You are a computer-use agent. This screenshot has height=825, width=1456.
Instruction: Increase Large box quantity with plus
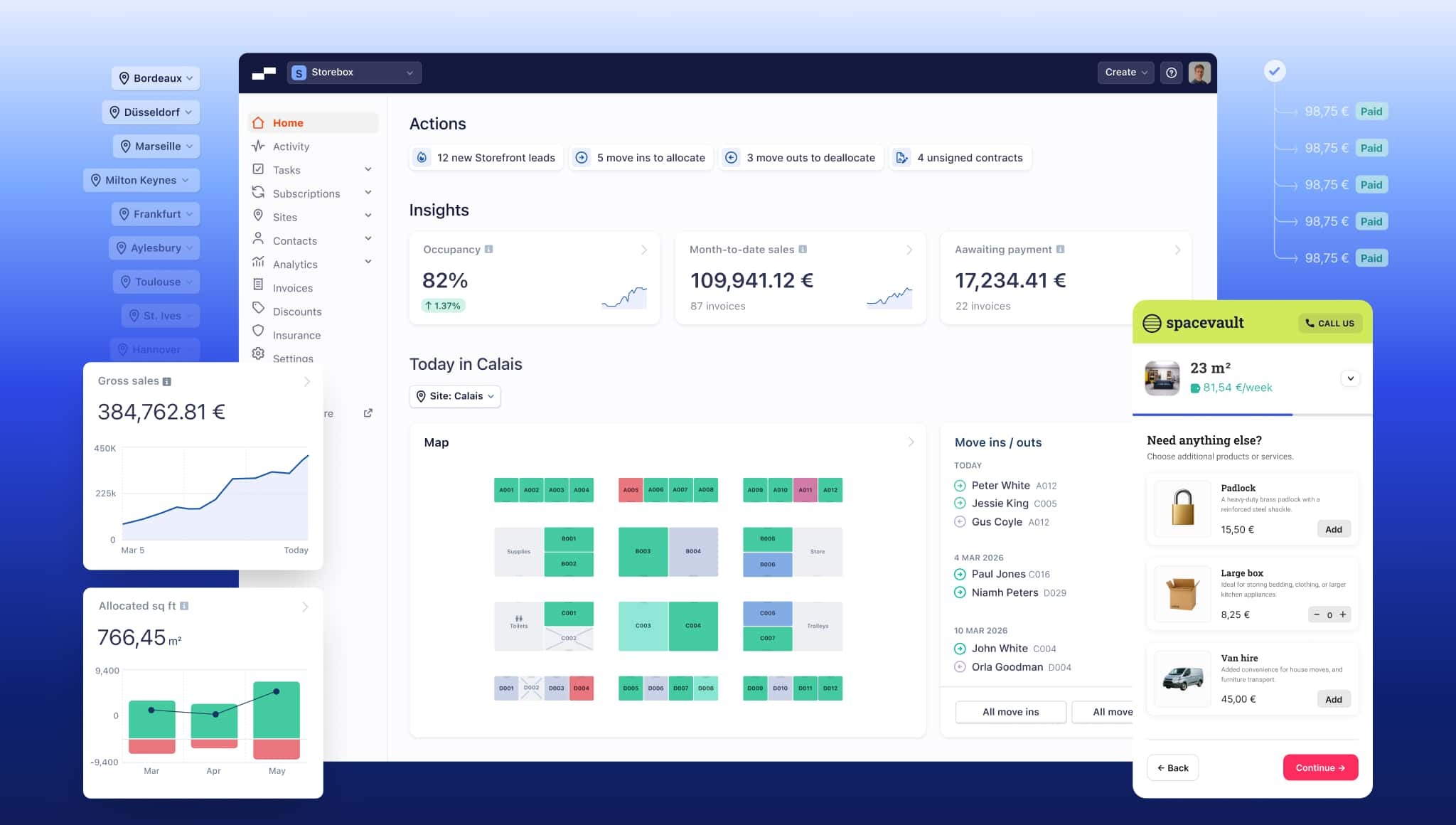click(x=1343, y=614)
